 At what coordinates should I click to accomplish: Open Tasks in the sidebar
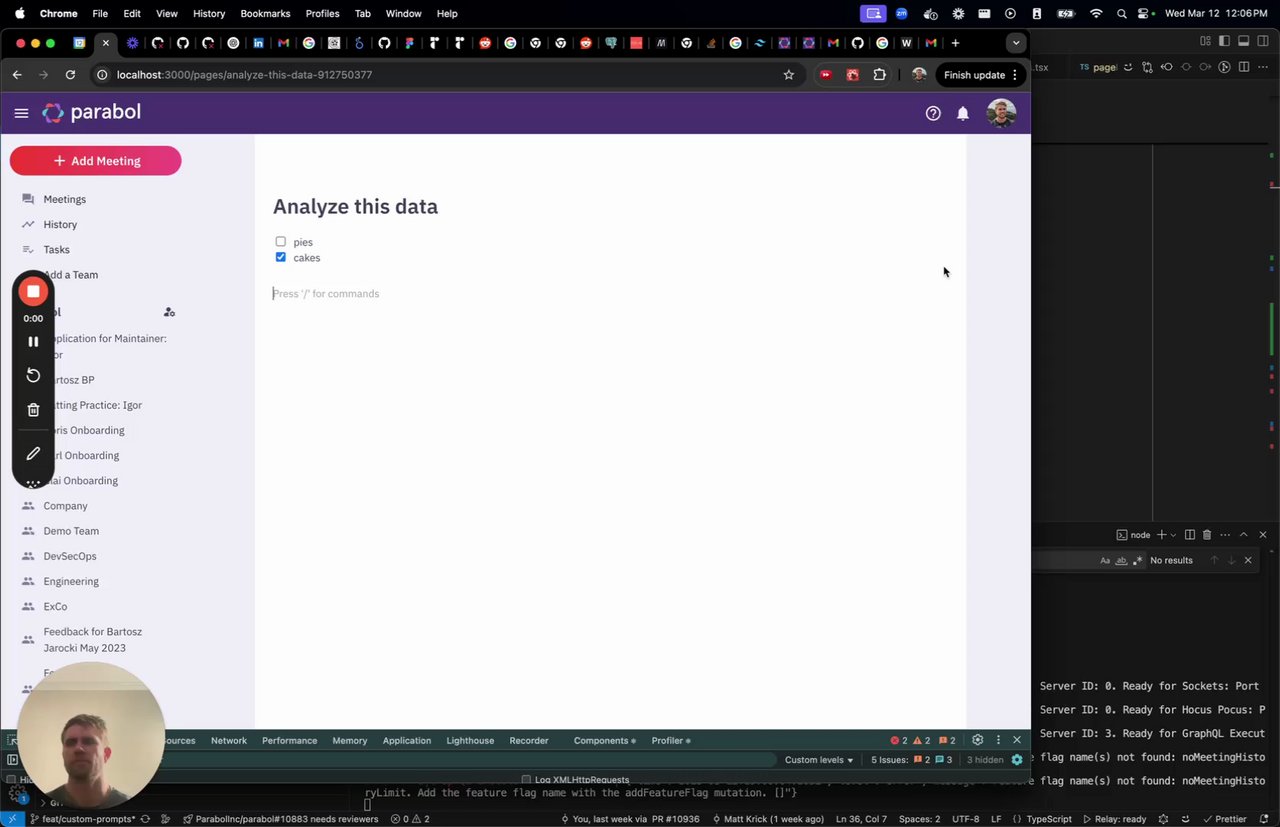(x=56, y=249)
